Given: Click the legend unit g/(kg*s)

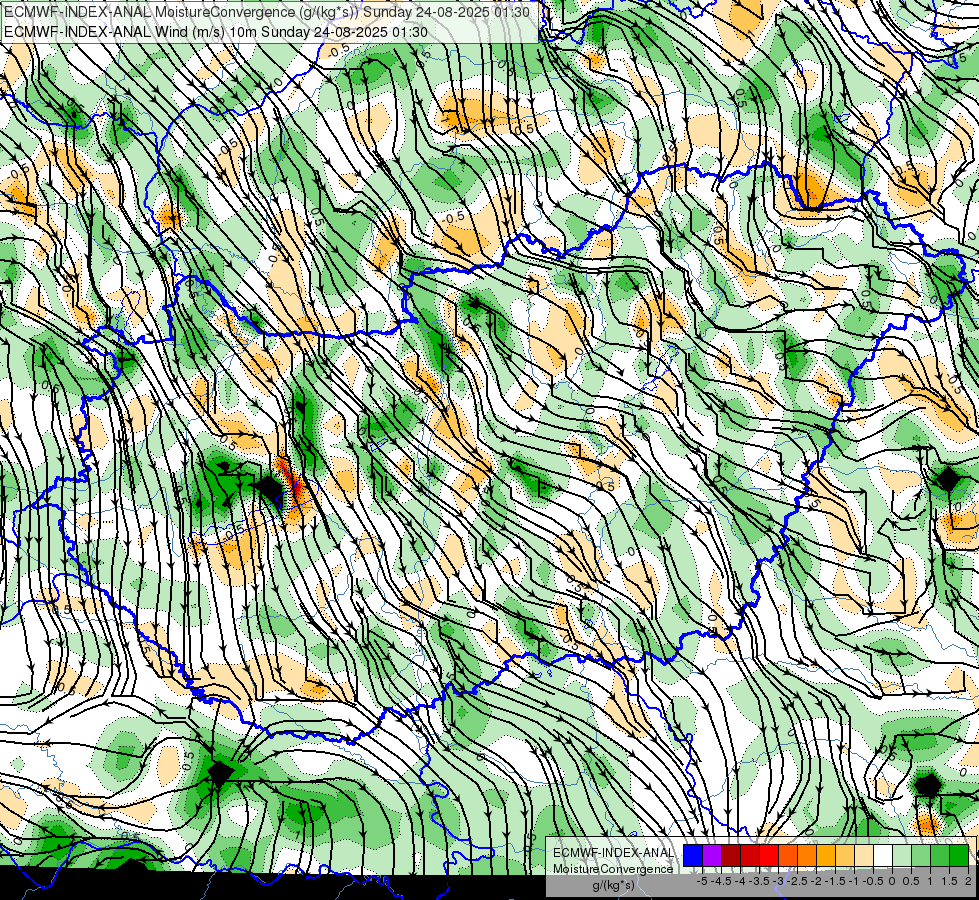Looking at the screenshot, I should [613, 885].
